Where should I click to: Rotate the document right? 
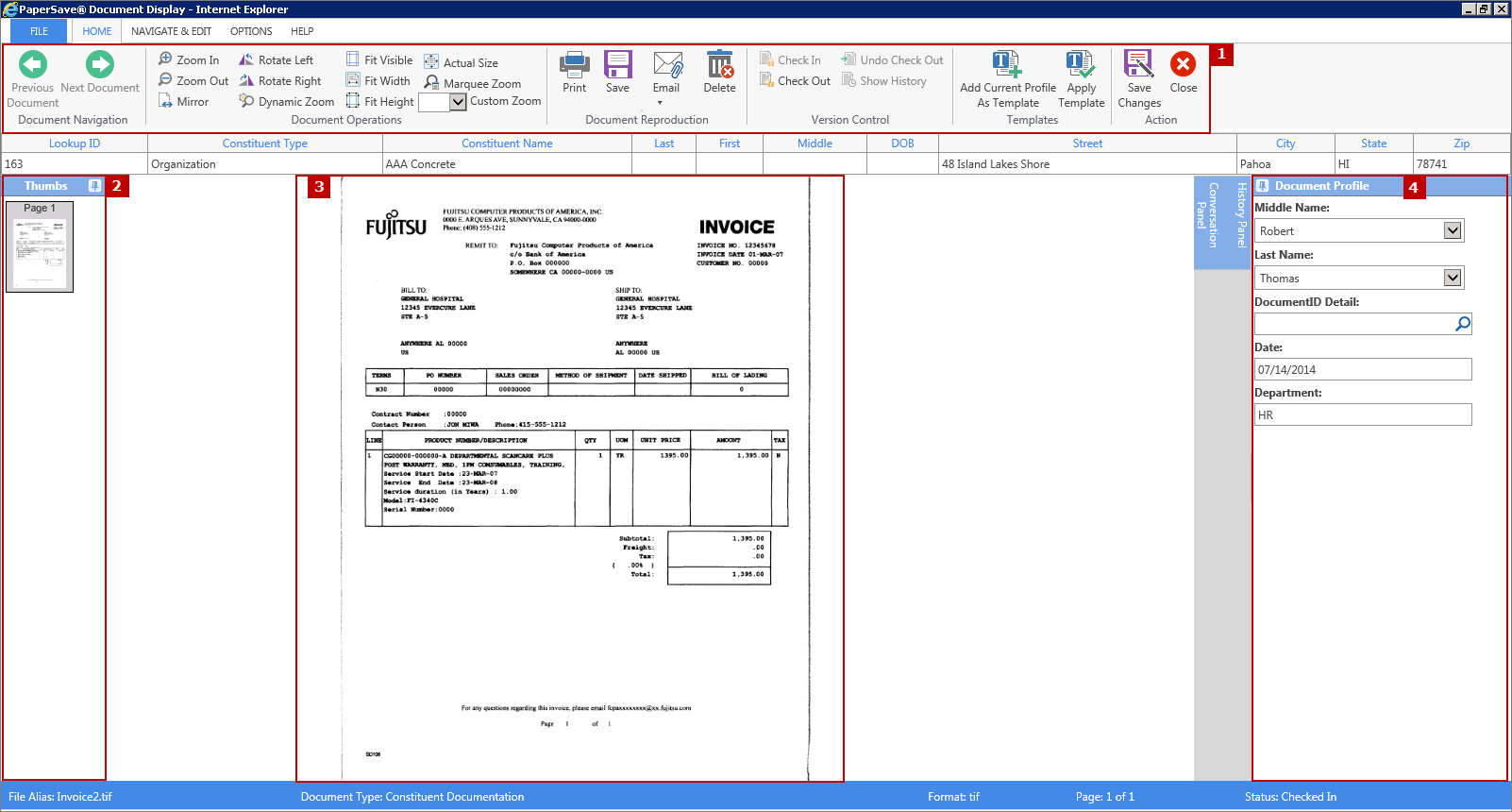(x=280, y=80)
